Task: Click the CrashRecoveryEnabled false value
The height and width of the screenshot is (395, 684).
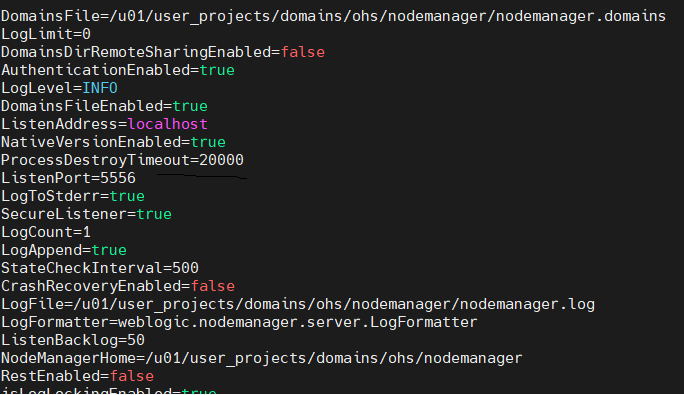Action: [213, 286]
